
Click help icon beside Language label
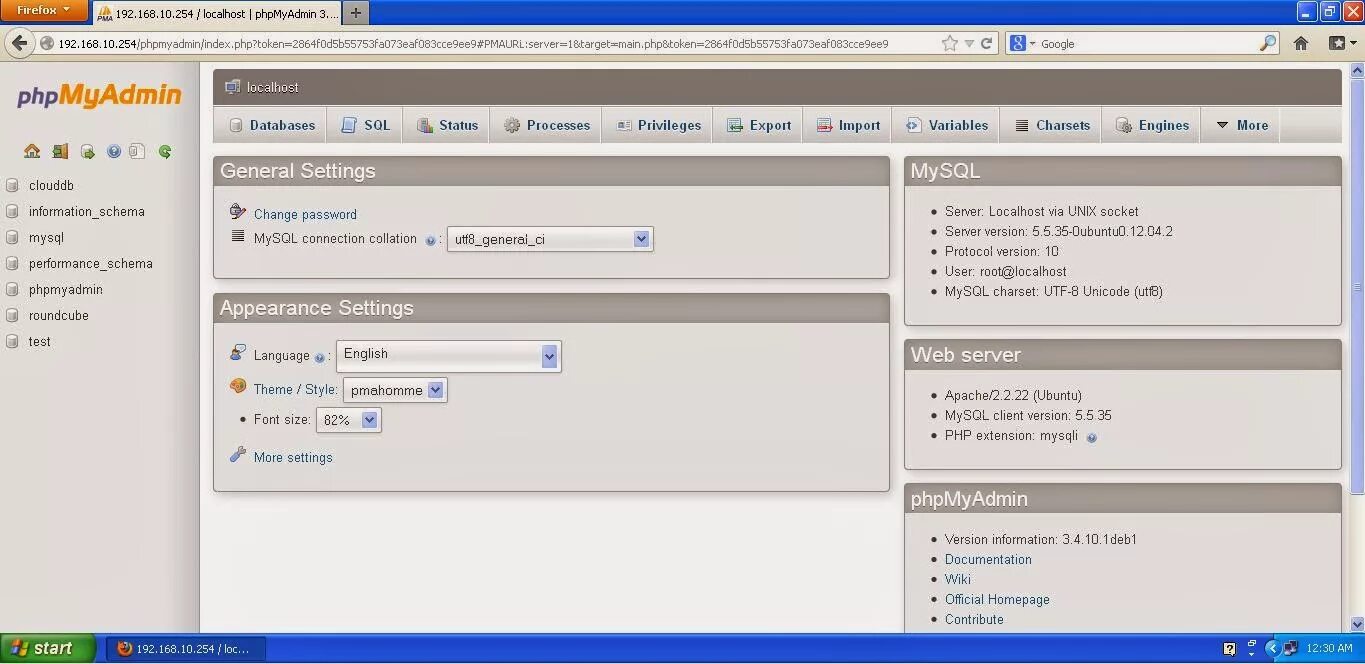pyautogui.click(x=320, y=357)
